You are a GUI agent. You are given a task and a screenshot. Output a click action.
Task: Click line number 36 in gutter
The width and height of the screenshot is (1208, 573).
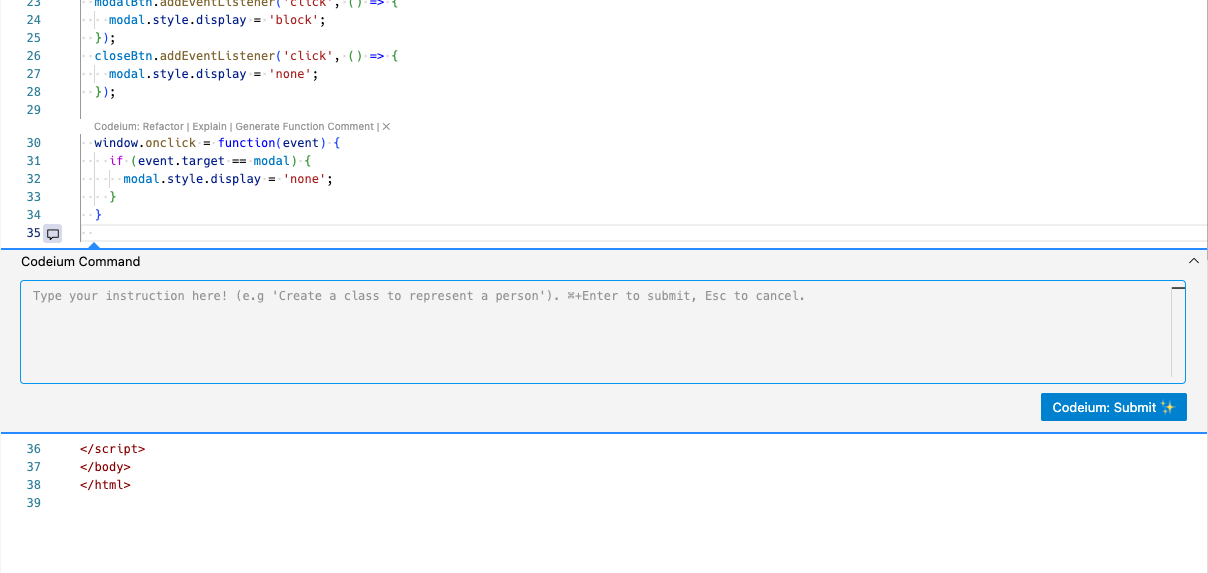(34, 449)
